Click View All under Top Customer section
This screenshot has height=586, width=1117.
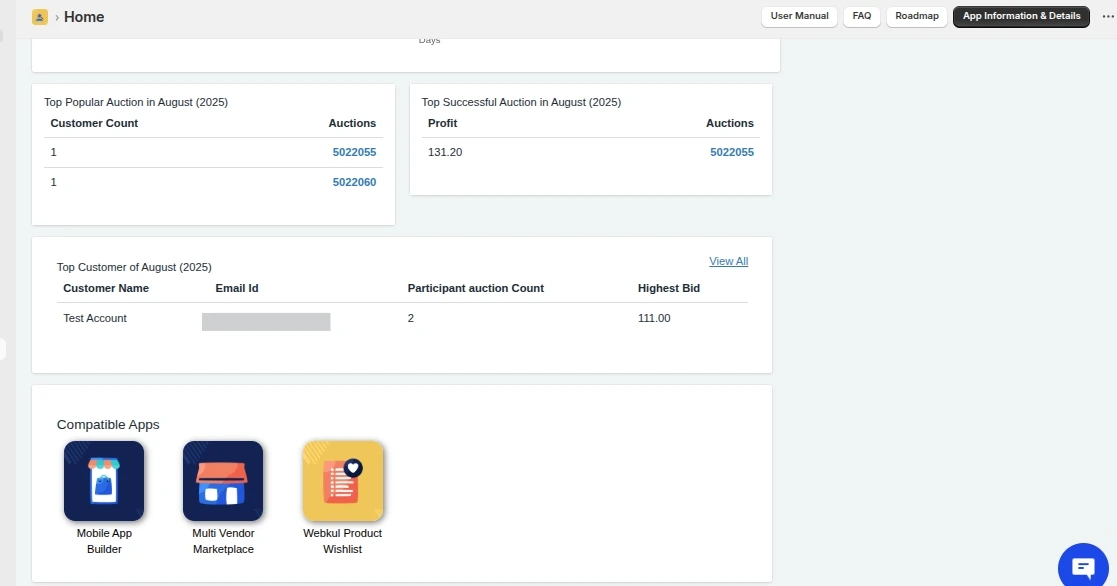tap(728, 261)
